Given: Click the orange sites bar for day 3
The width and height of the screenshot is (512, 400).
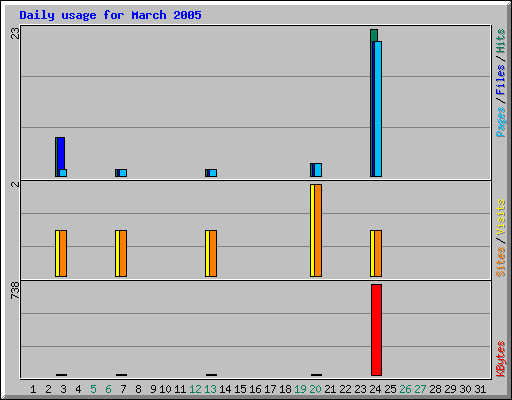Looking at the screenshot, I should click(63, 253).
